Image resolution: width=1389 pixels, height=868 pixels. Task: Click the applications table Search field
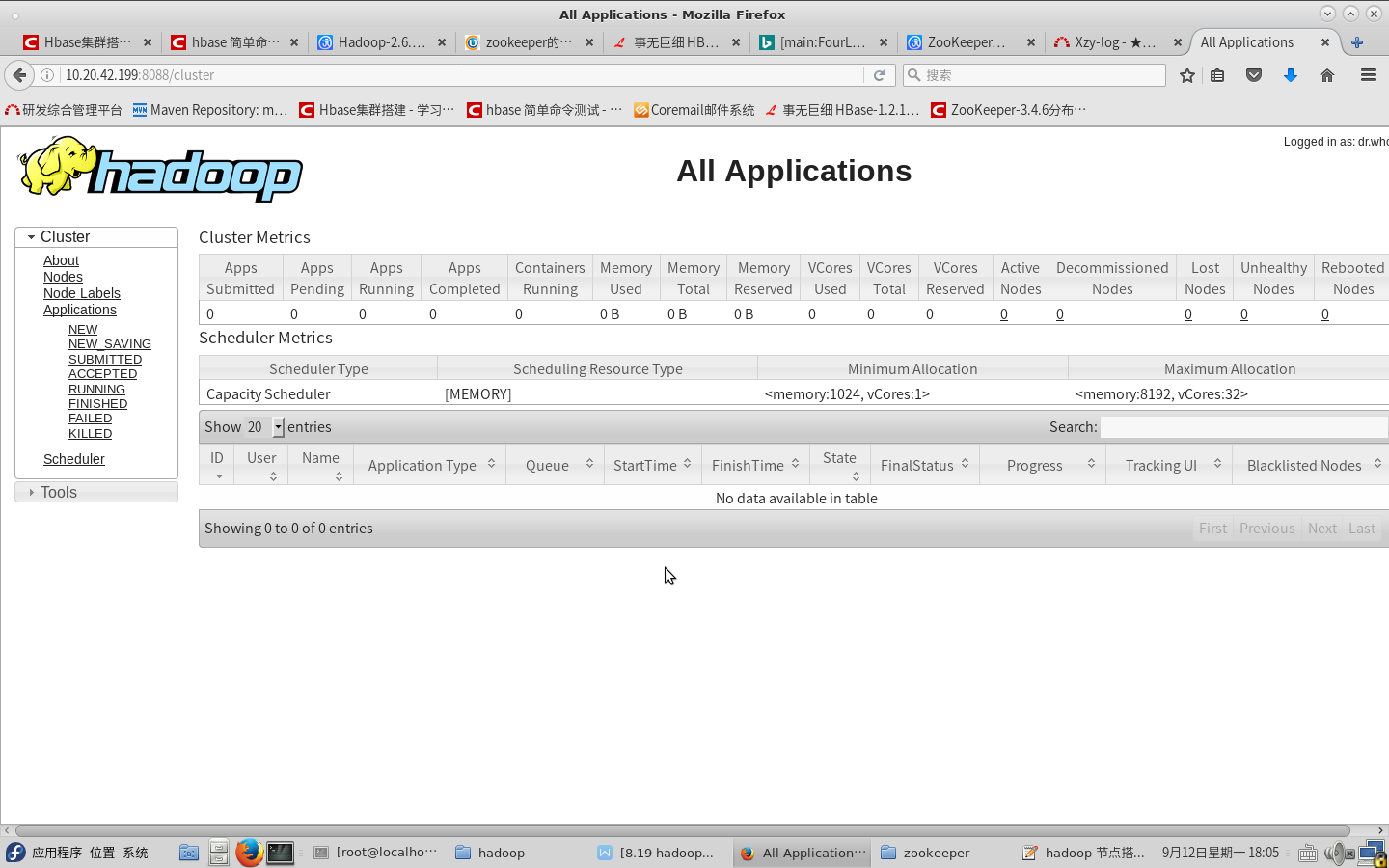point(1244,427)
